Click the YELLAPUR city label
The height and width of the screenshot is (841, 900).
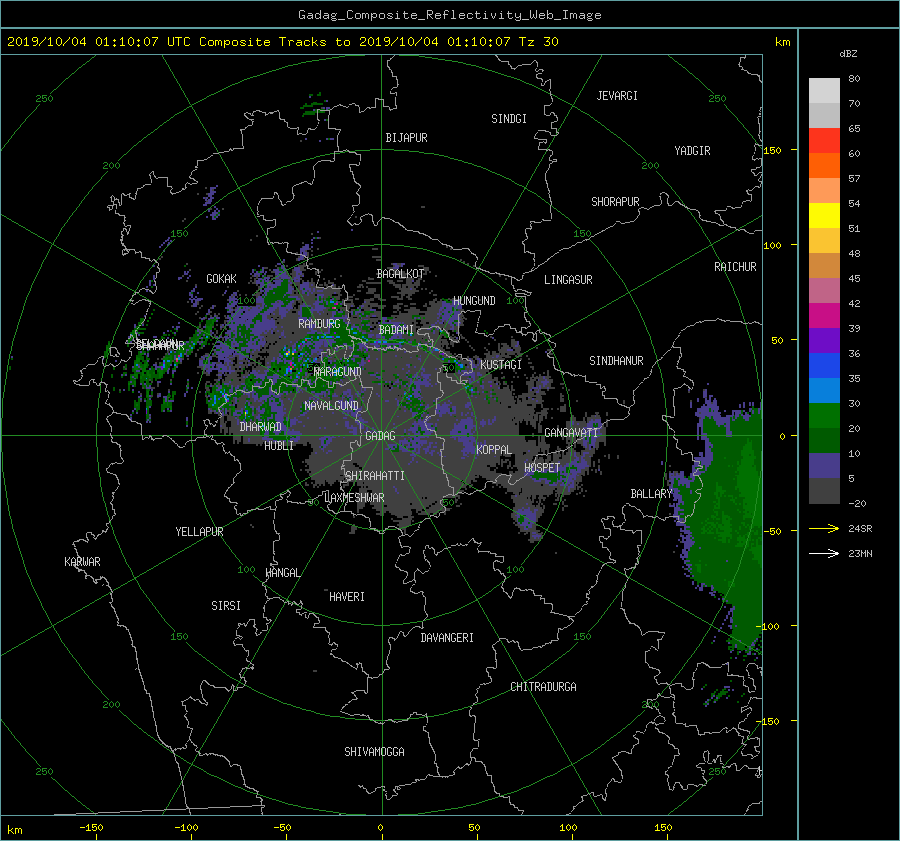click(199, 532)
